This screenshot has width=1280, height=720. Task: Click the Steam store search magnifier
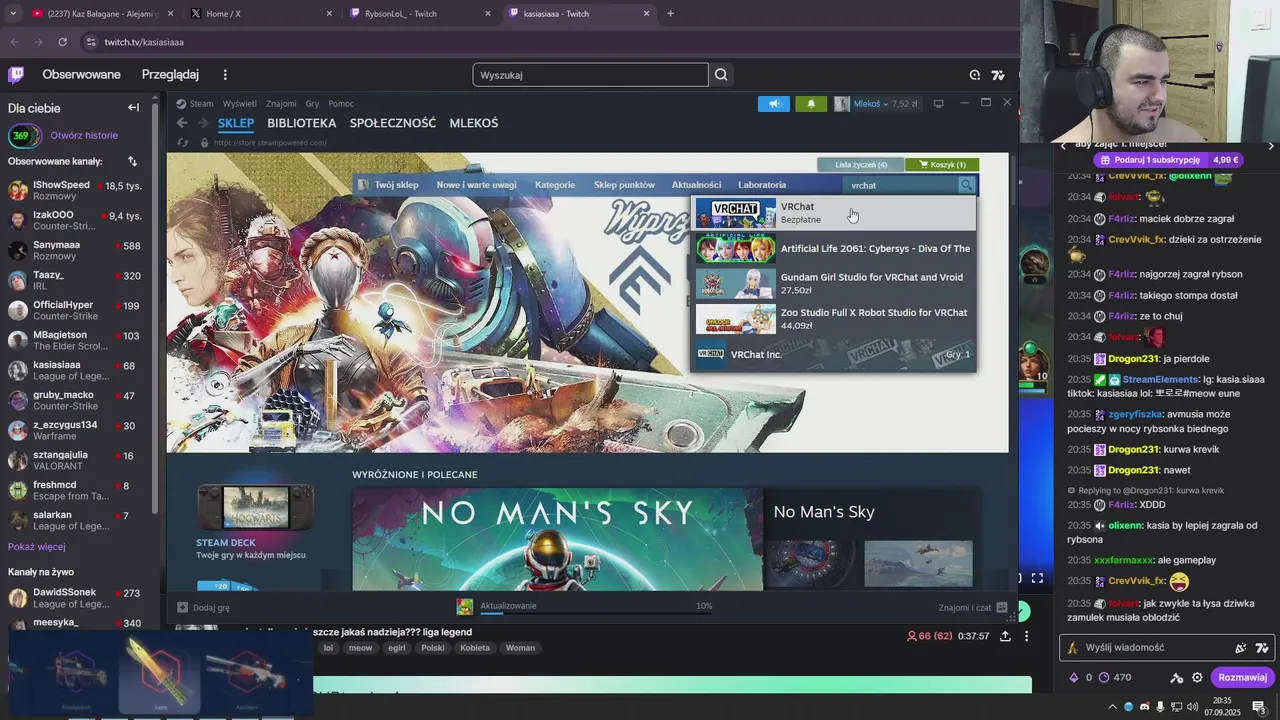(966, 185)
